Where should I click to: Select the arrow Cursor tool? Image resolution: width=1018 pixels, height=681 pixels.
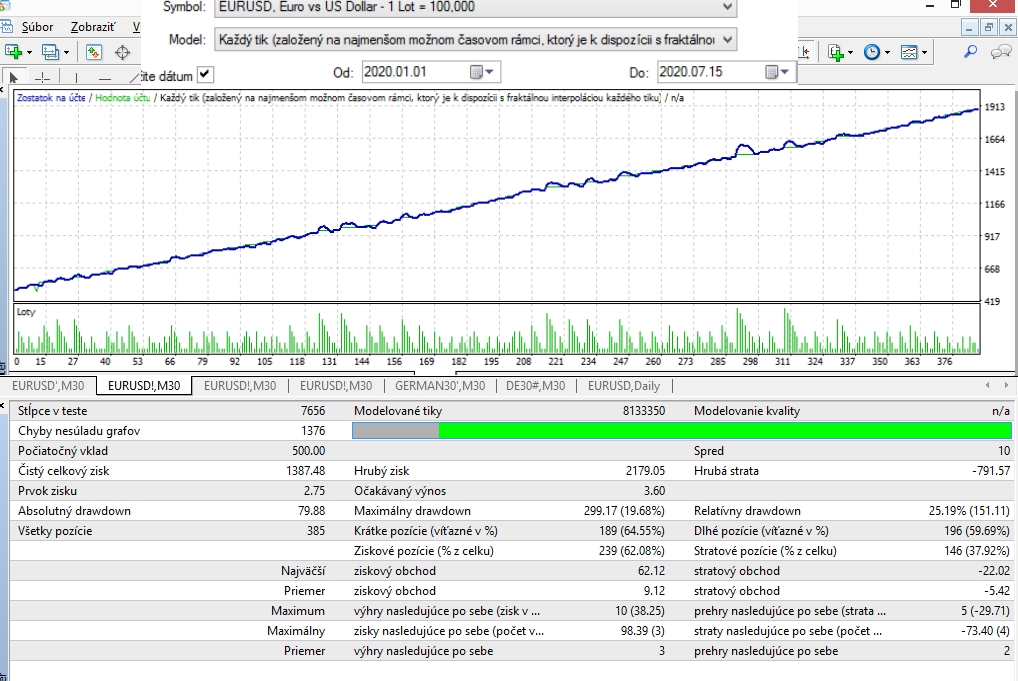(x=14, y=78)
